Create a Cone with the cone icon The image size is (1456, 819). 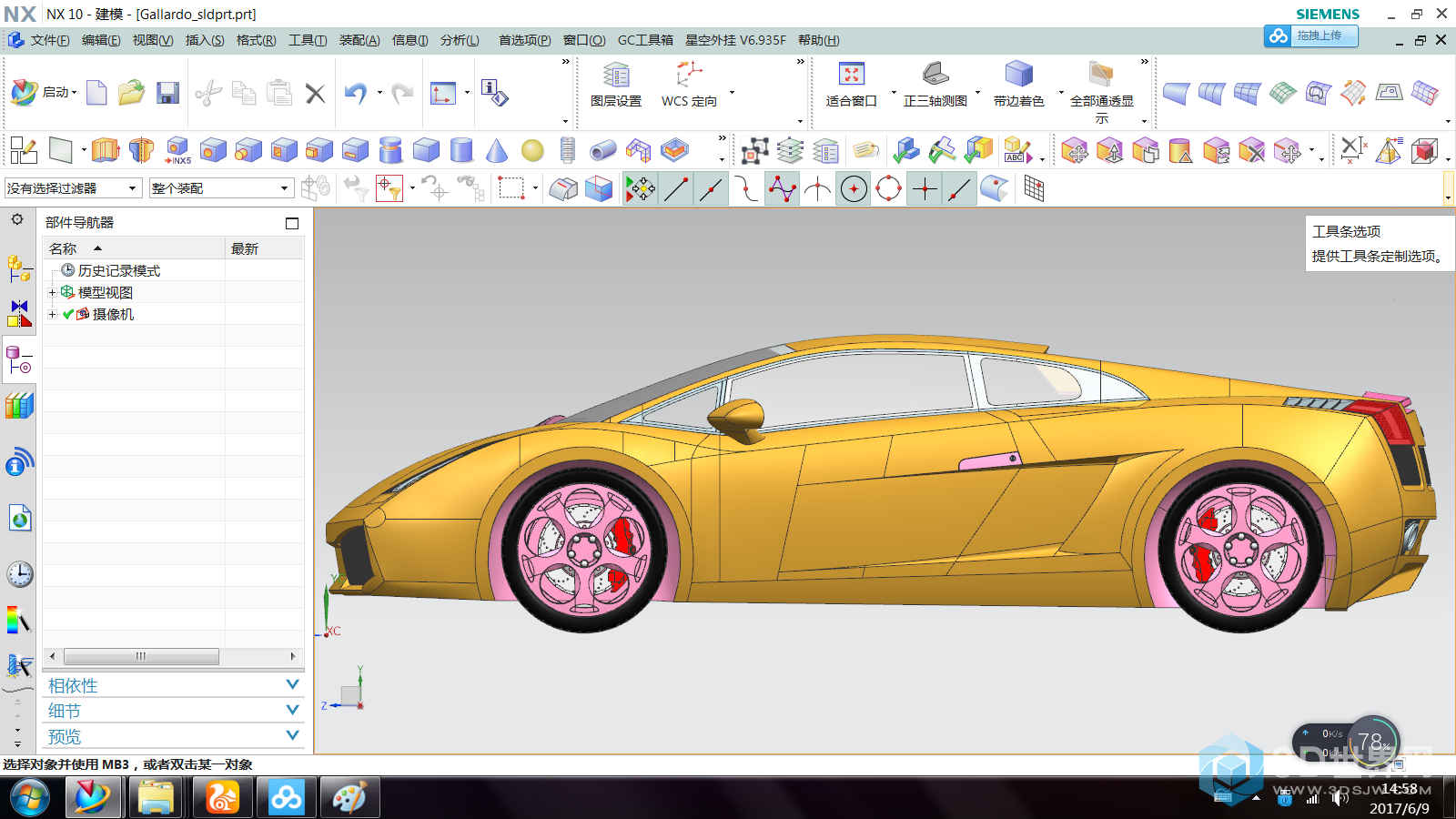(x=497, y=150)
